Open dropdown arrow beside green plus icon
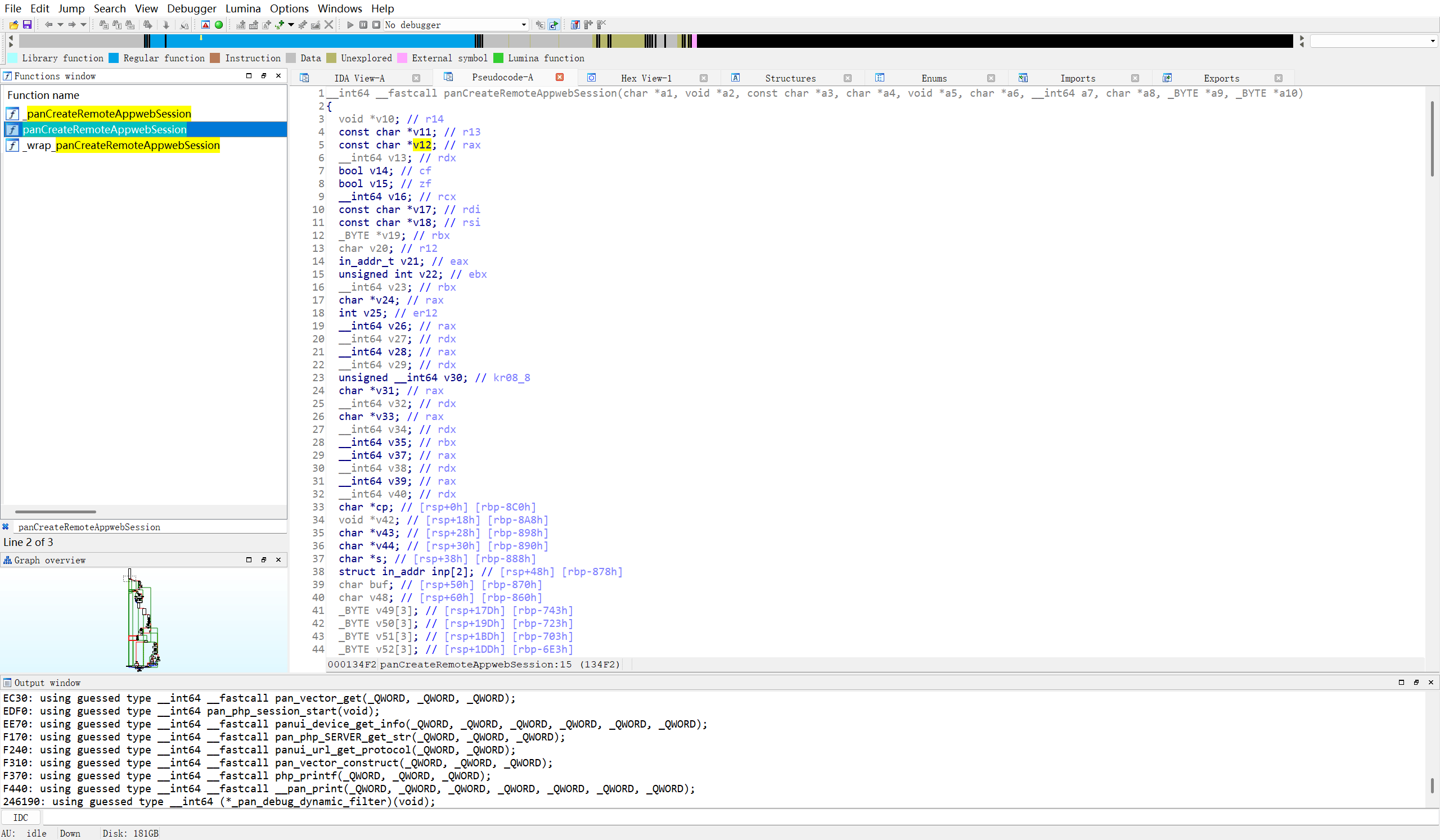This screenshot has width=1440, height=840. pos(291,25)
